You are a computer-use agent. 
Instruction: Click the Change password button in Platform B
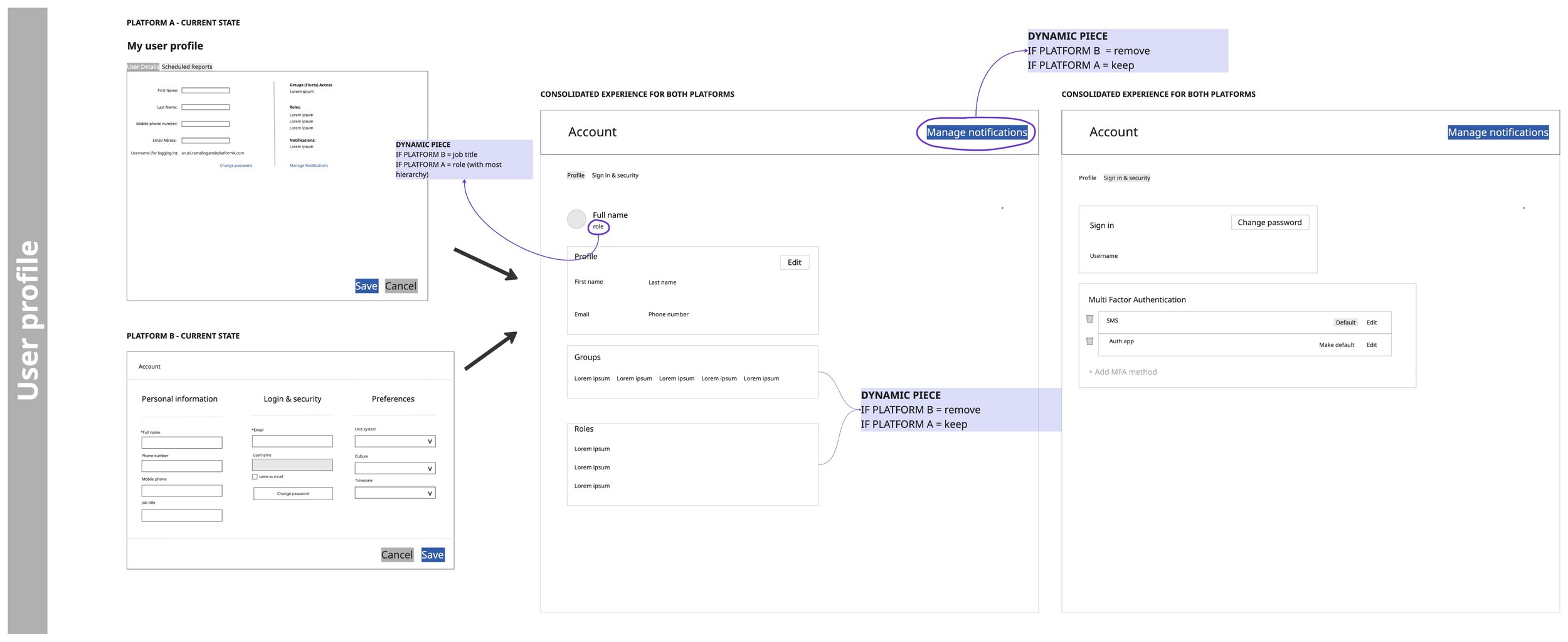[293, 494]
